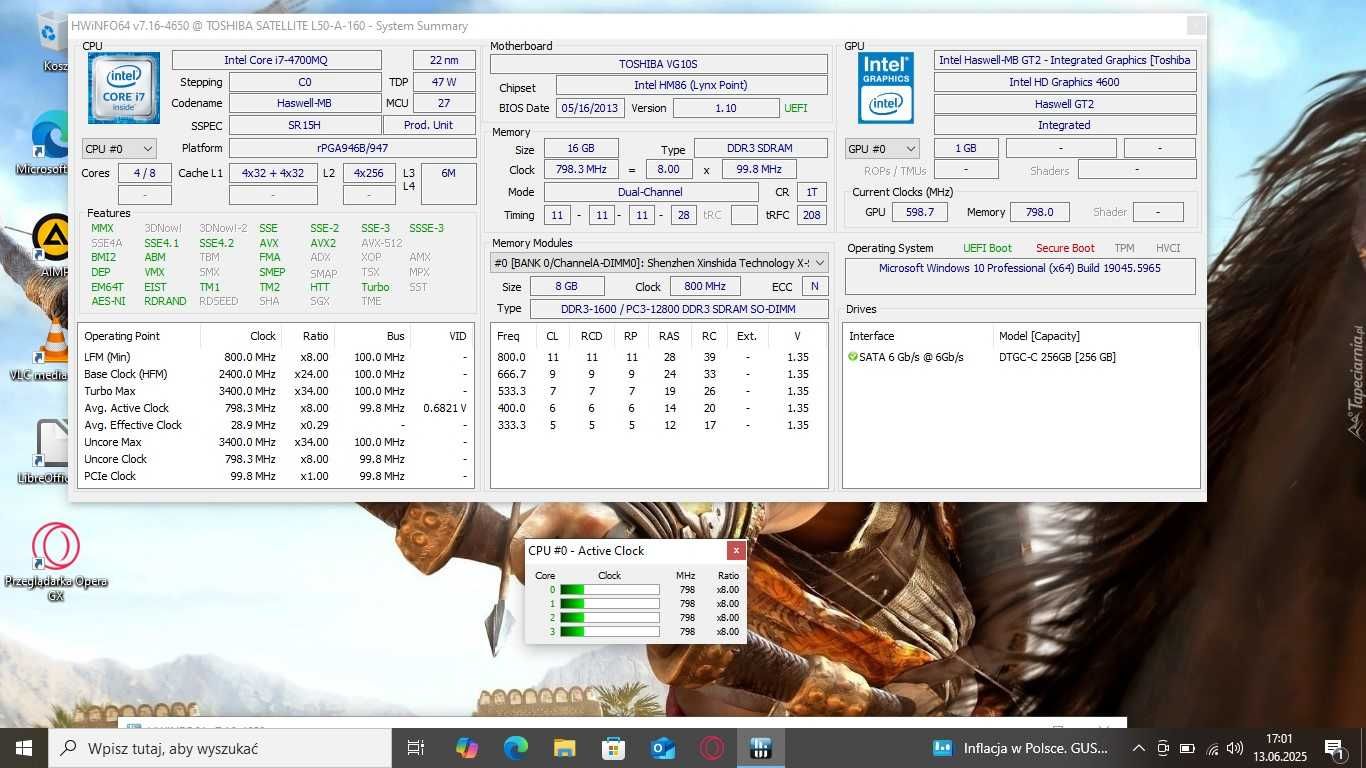The width and height of the screenshot is (1366, 768).
Task: Close the HWiNFO System Summary window
Action: click(x=1195, y=26)
